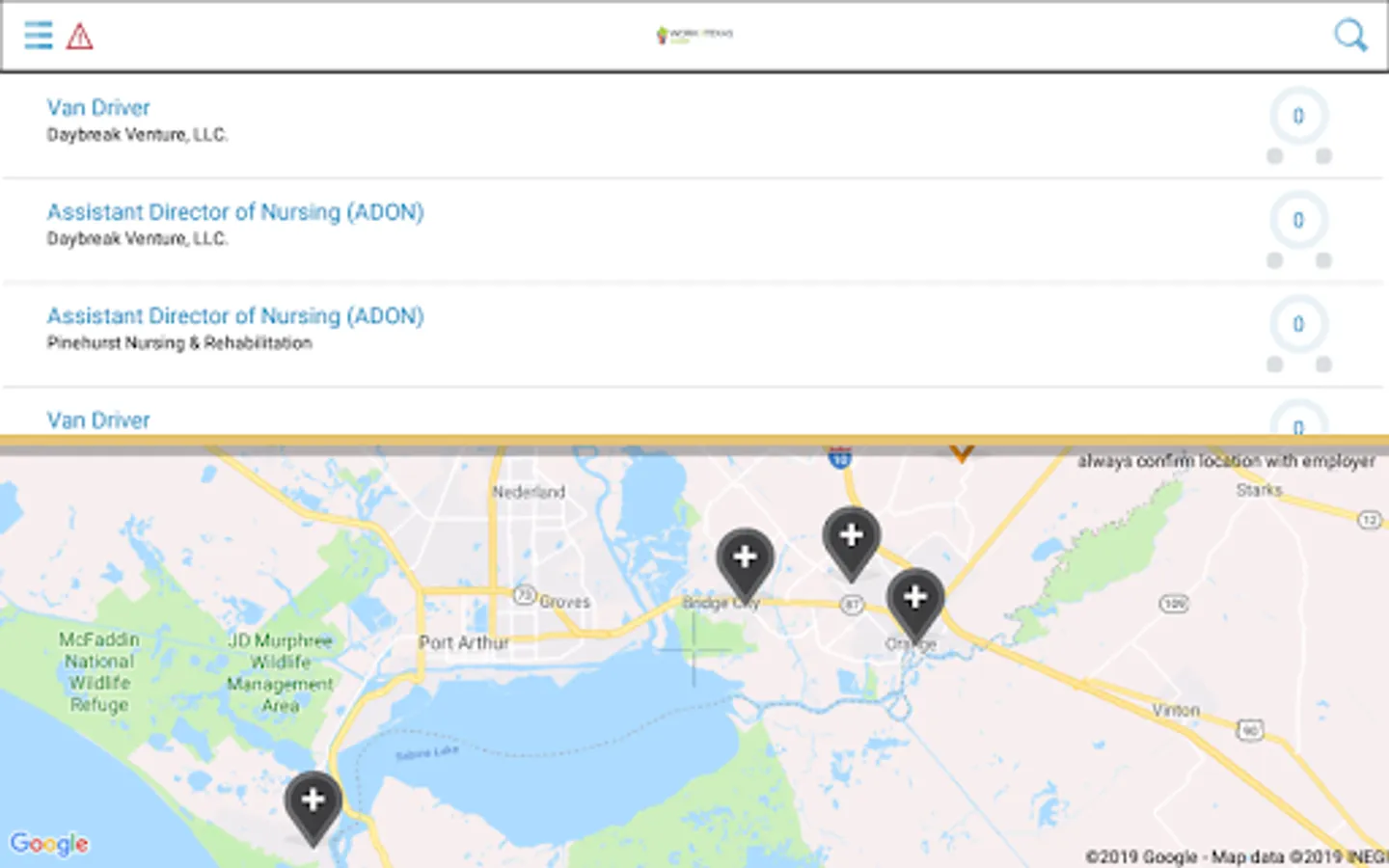Click the McFaddin National Wildlife Refuge map label
1389x868 pixels.
99,672
